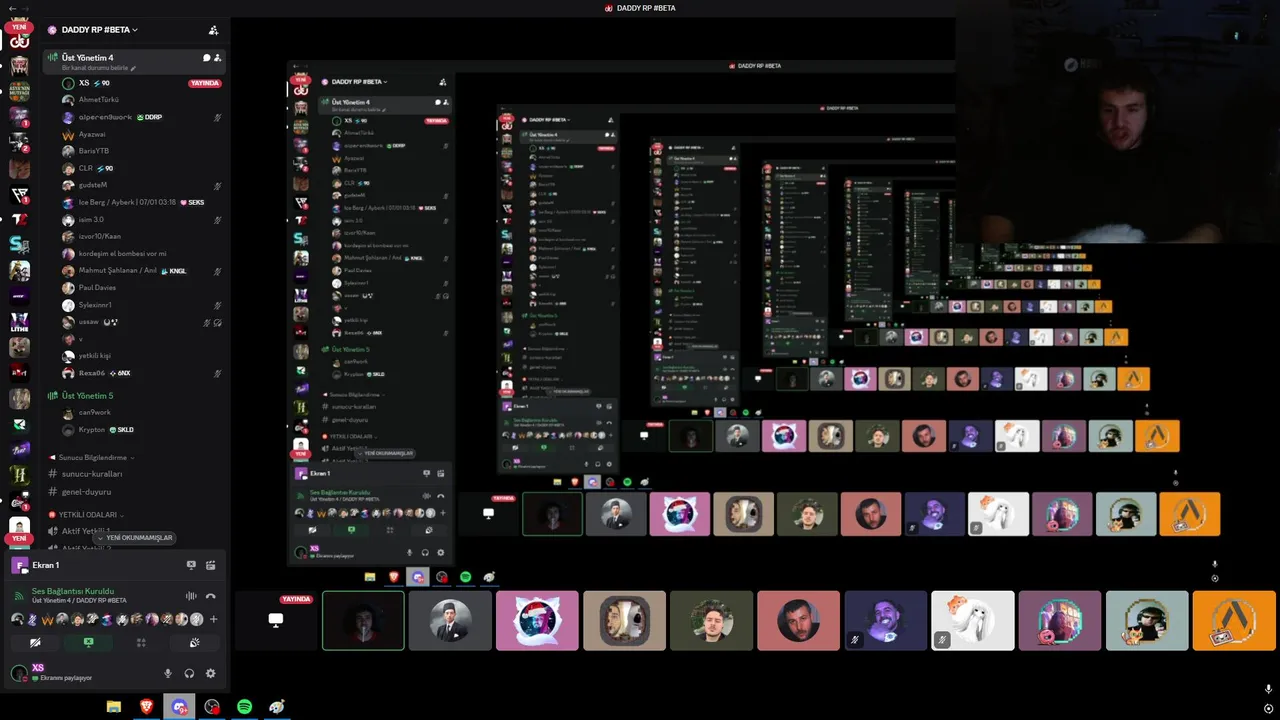1280x720 pixels.
Task: Click the Discord taskbar icon
Action: coord(179,707)
